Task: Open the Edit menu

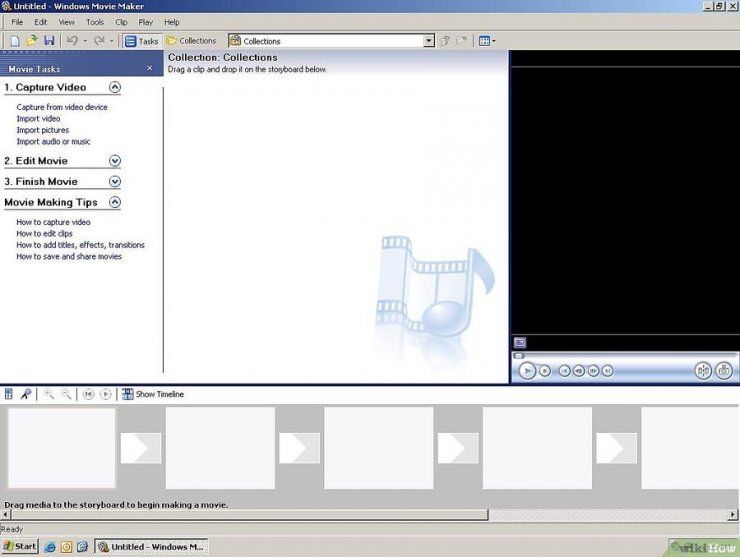Action: coord(41,22)
